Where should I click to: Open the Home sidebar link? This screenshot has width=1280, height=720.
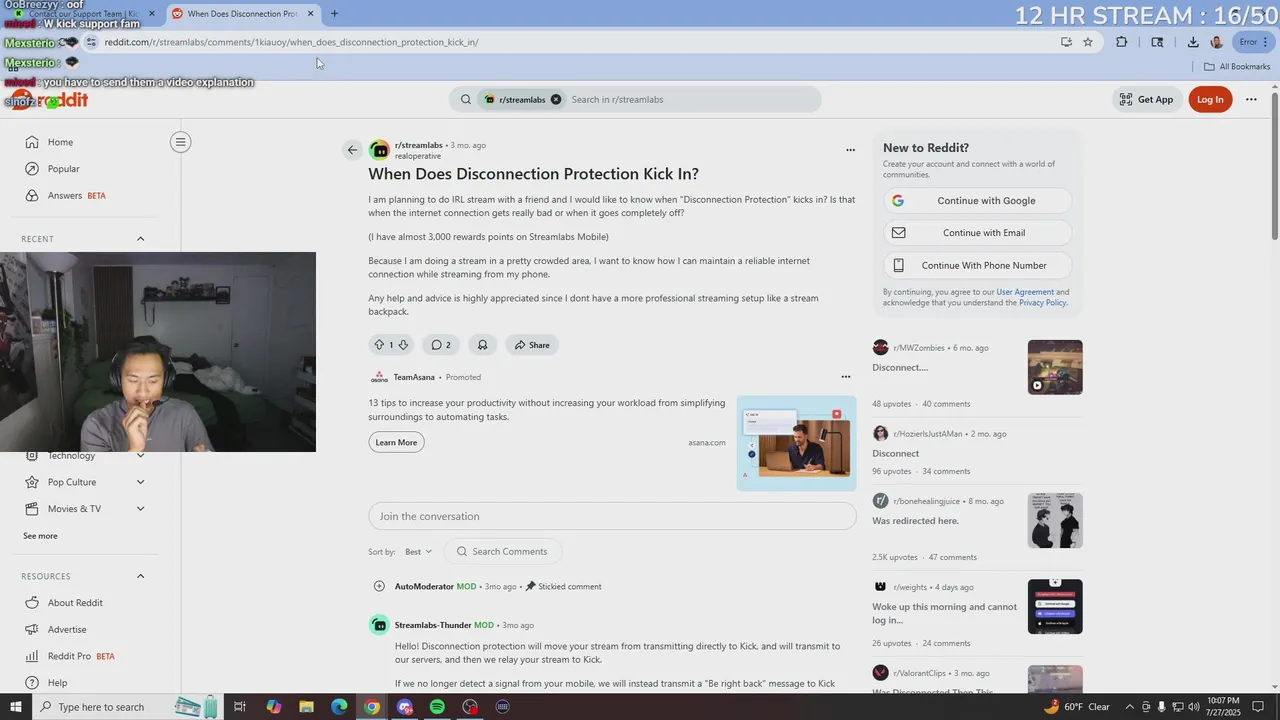click(60, 142)
